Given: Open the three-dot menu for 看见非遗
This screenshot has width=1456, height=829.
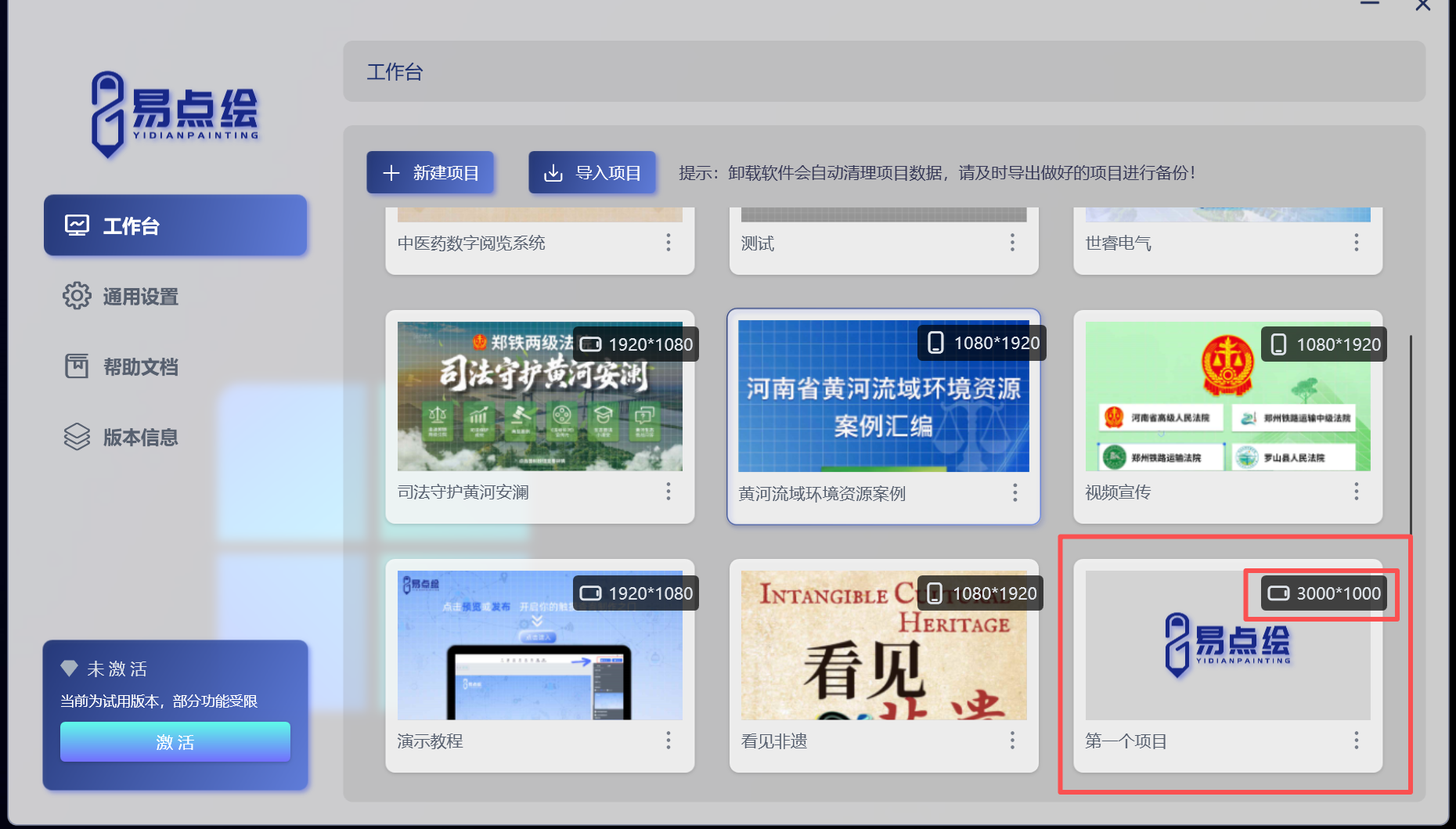Looking at the screenshot, I should coord(1012,741).
